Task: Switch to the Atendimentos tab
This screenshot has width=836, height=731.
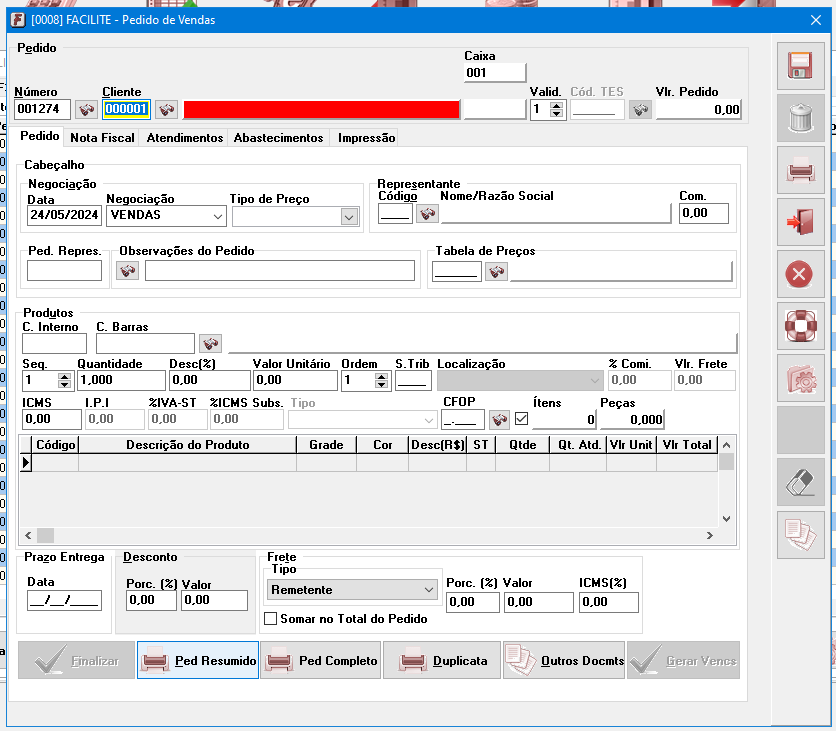Action: [184, 138]
